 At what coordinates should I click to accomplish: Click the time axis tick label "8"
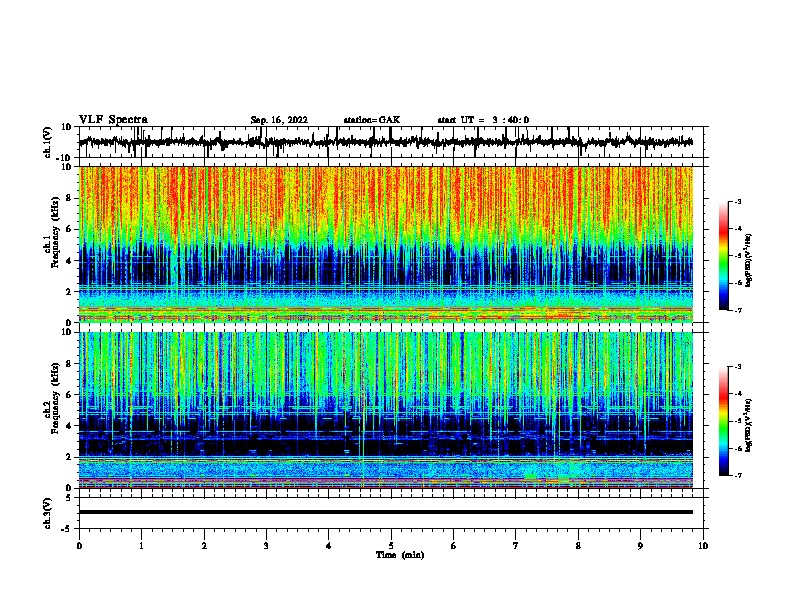[x=578, y=546]
